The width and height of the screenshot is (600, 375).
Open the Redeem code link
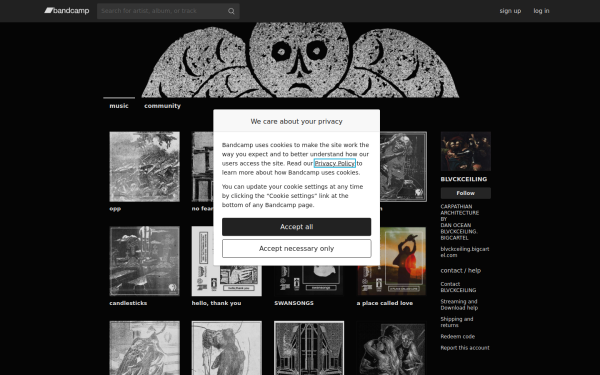(x=458, y=337)
